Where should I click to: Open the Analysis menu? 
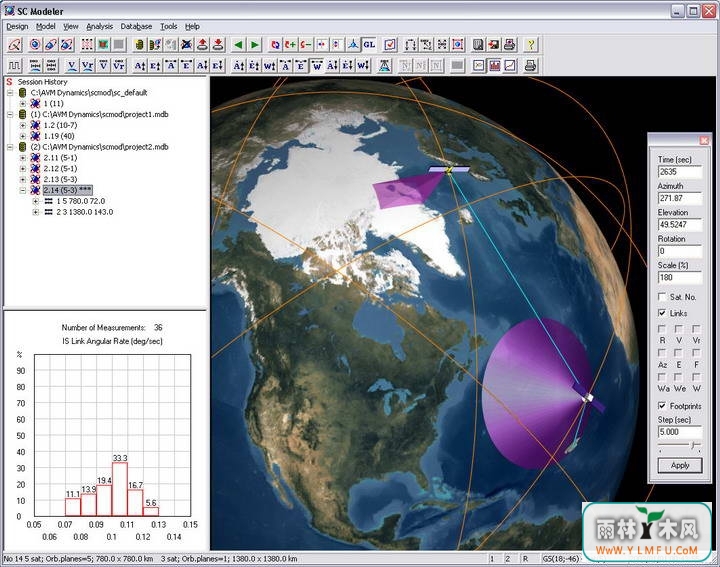pyautogui.click(x=99, y=27)
